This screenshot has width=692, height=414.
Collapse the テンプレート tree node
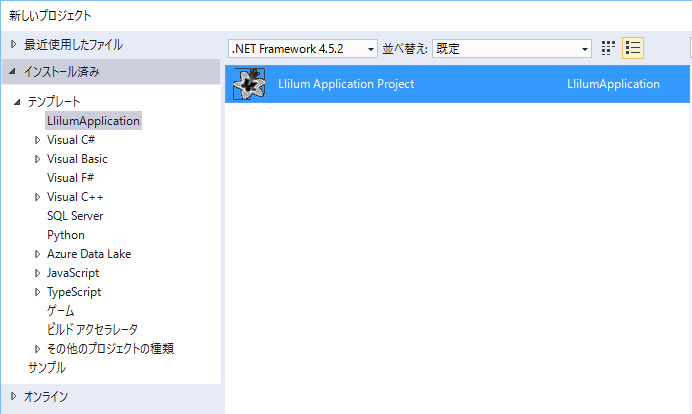click(18, 102)
